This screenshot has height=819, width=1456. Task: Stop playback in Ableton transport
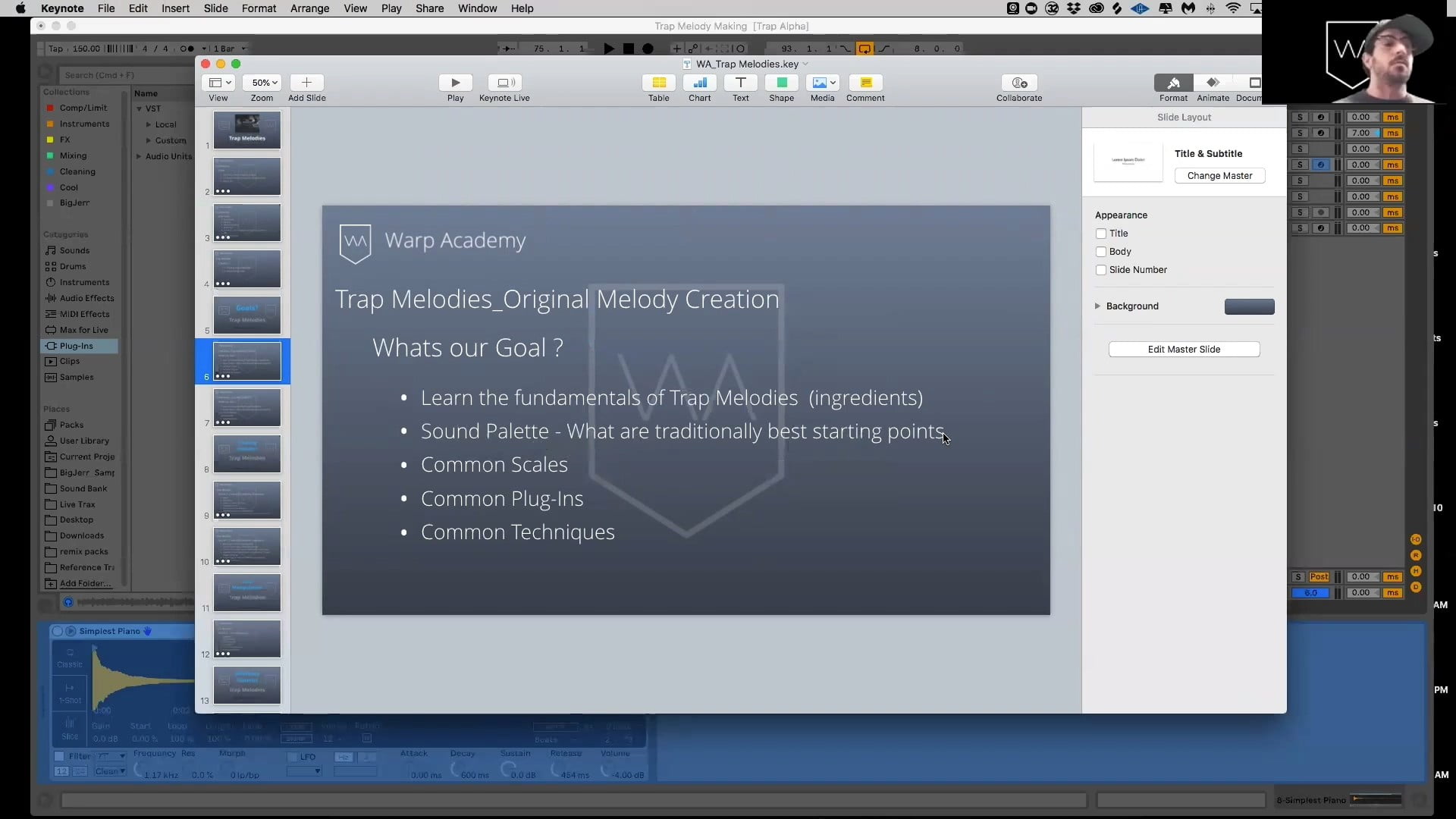tap(629, 49)
